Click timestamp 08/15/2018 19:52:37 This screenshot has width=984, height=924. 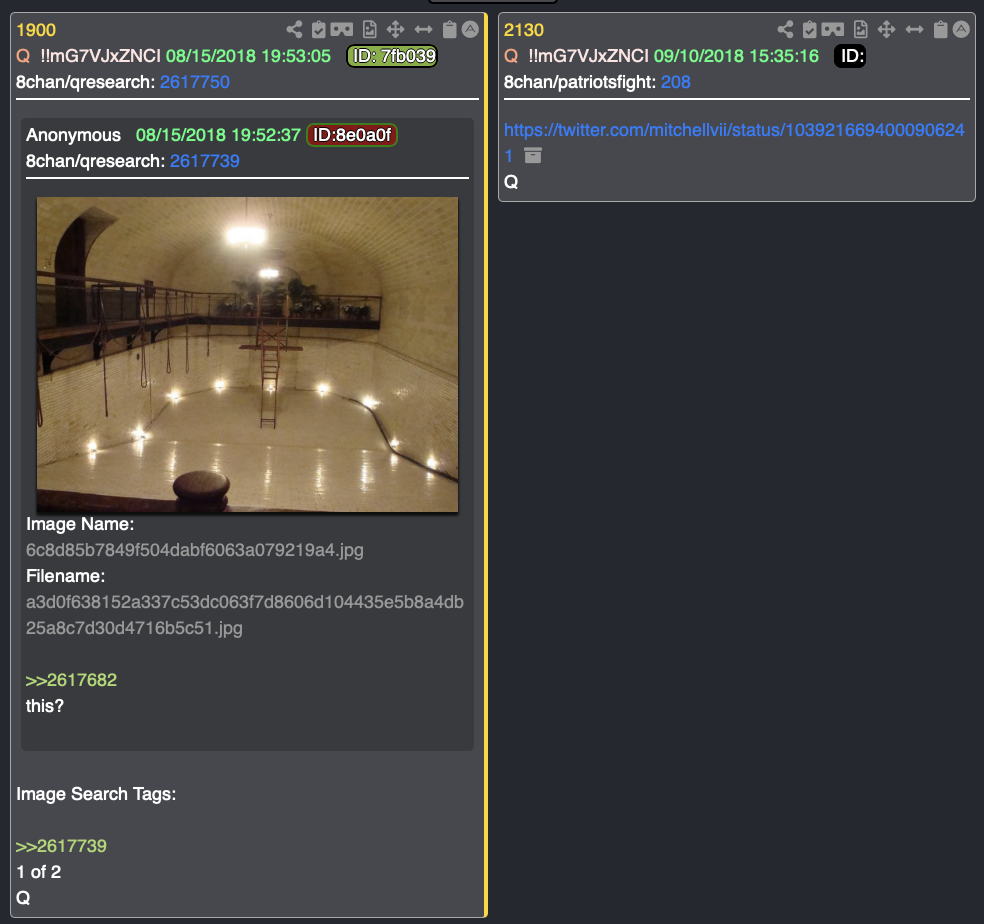coord(218,135)
